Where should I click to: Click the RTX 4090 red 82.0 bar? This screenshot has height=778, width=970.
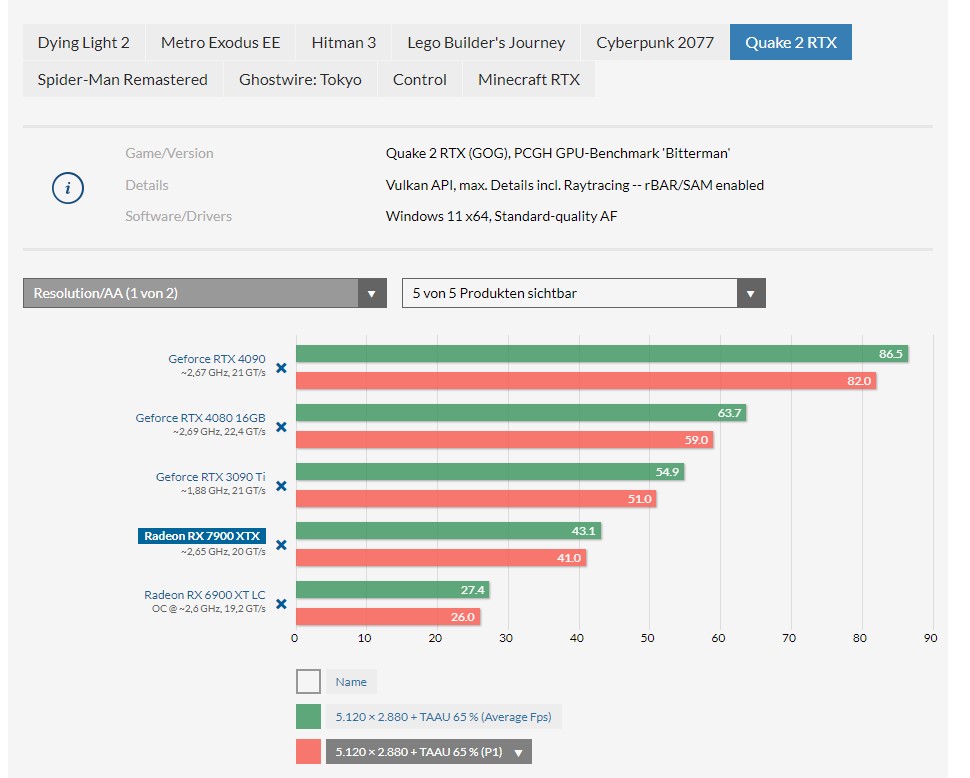point(586,380)
